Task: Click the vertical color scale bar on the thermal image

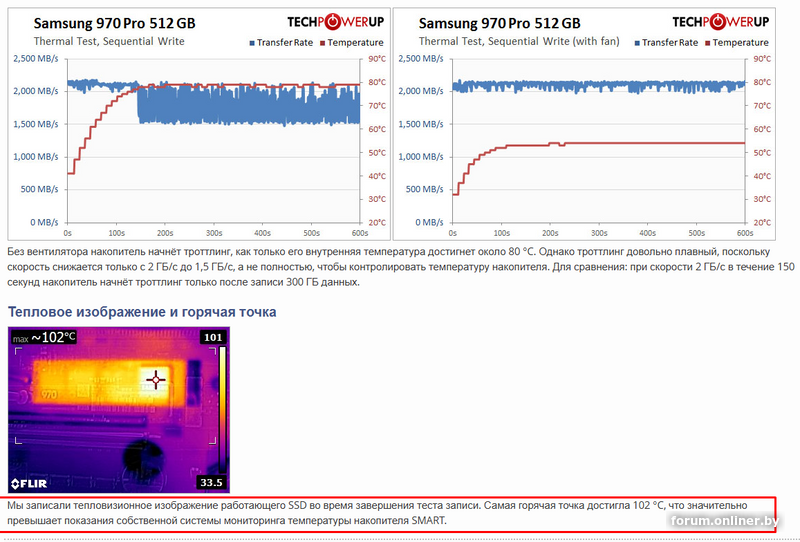Action: 222,410
